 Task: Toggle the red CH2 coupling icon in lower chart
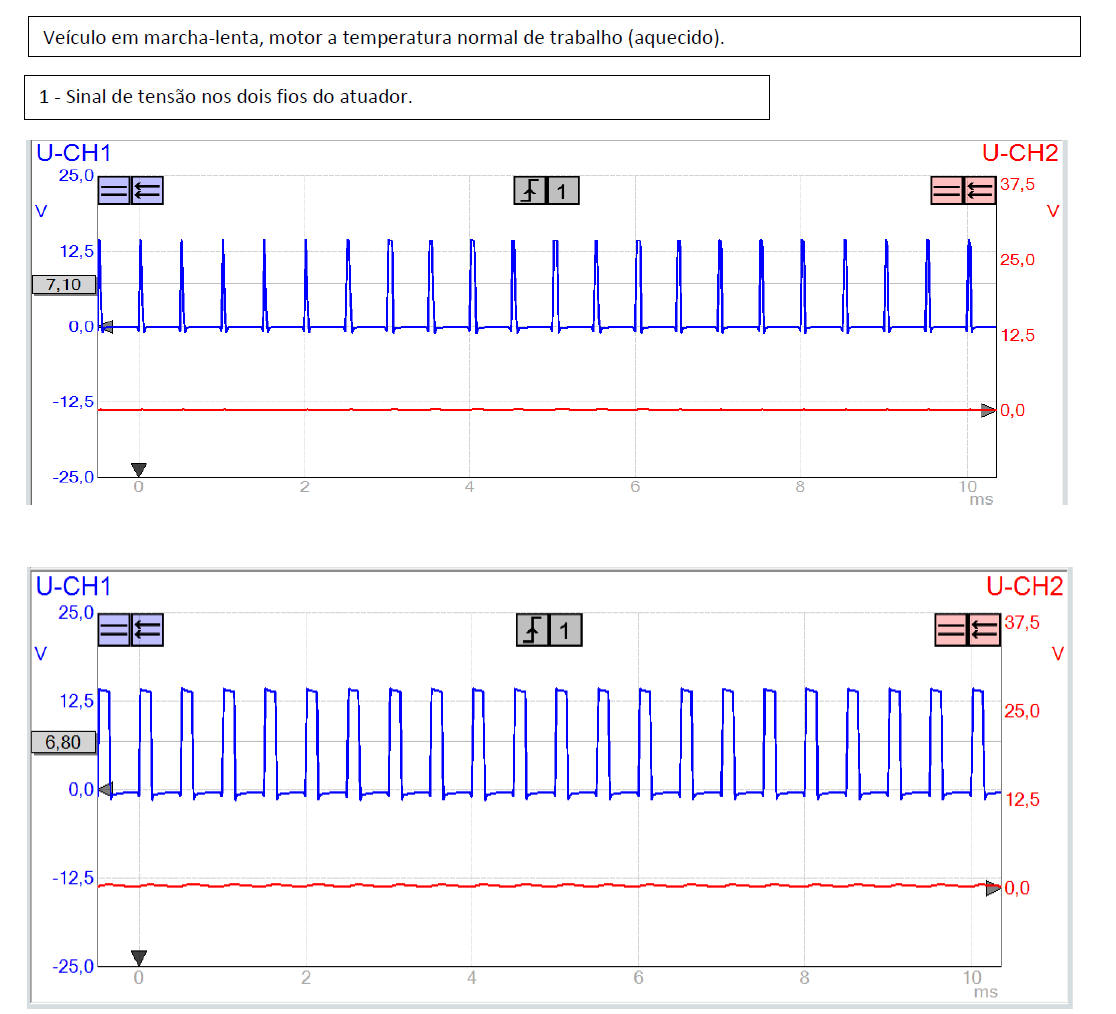tap(950, 630)
